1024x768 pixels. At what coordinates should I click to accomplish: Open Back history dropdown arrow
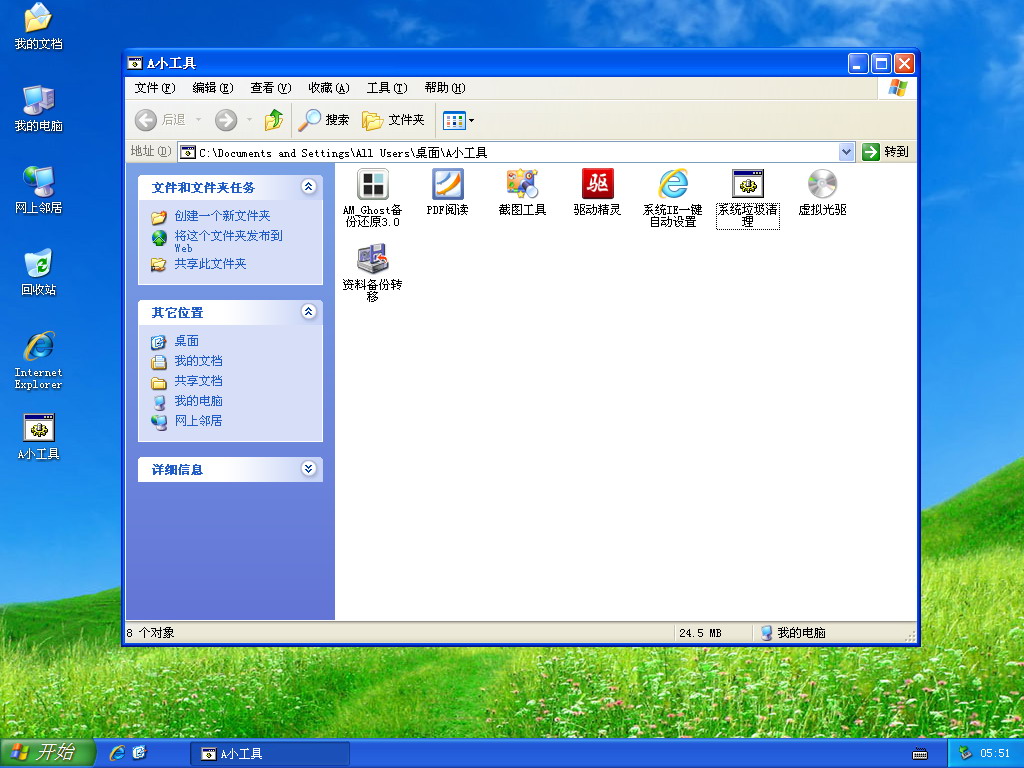[x=199, y=120]
